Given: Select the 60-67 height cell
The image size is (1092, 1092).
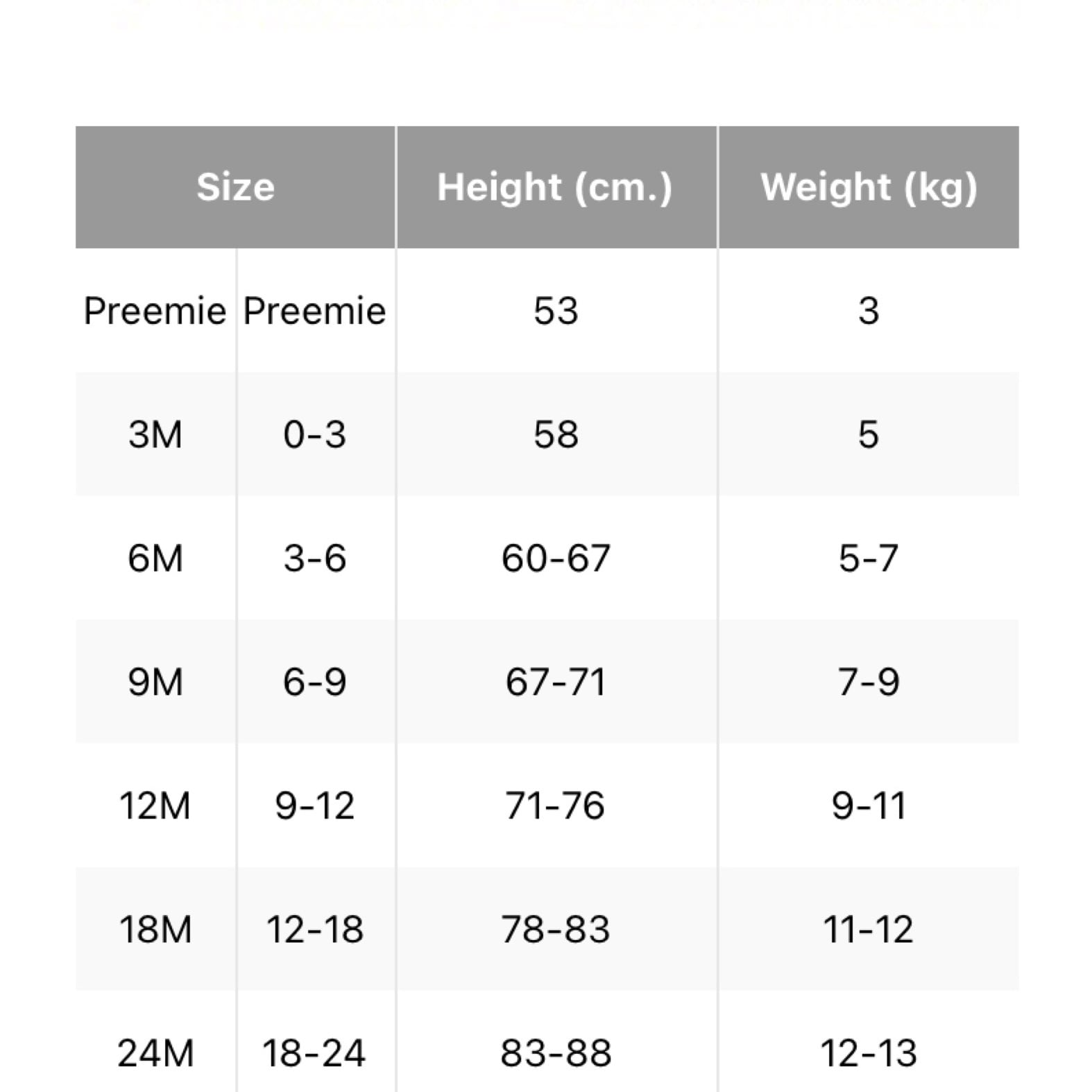Looking at the screenshot, I should 556,558.
